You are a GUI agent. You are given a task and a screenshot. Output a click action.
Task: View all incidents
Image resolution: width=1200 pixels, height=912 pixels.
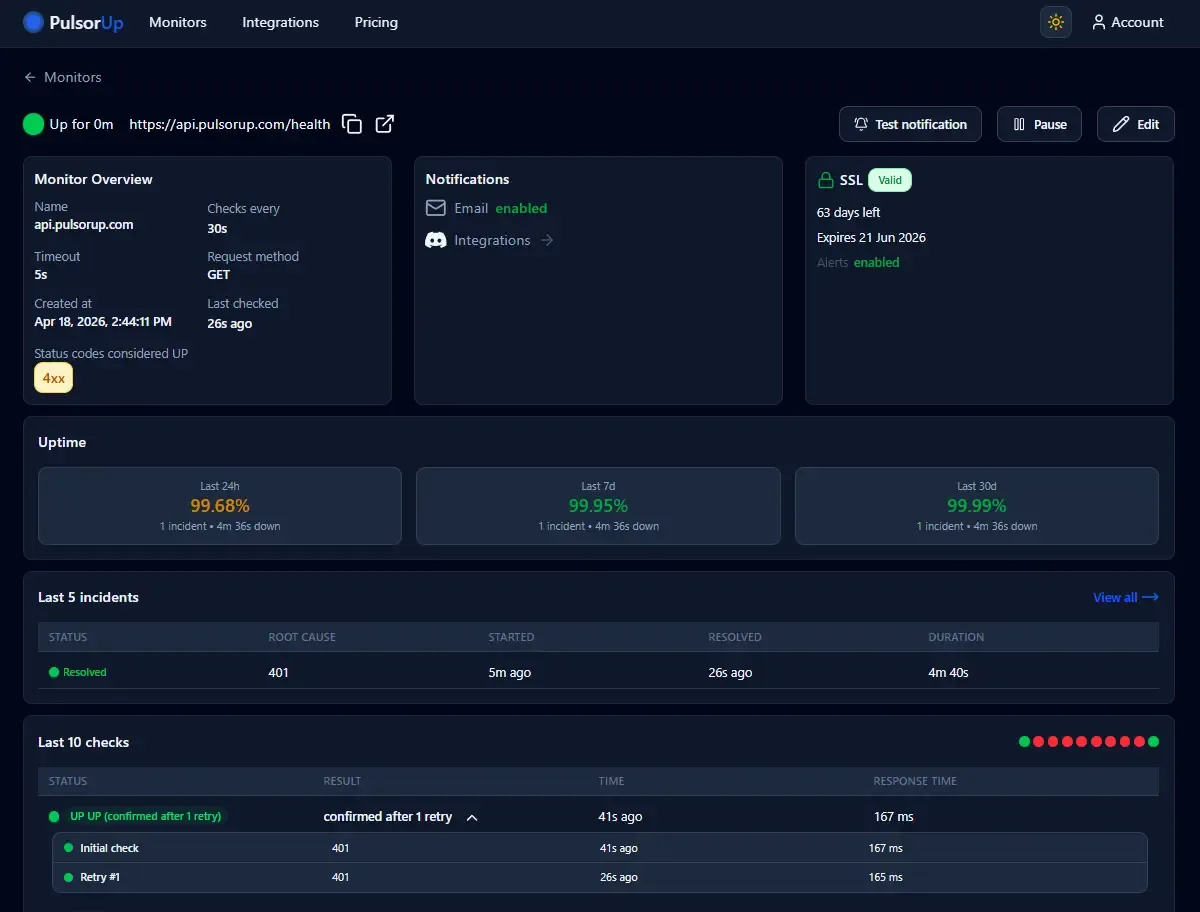[1126, 597]
